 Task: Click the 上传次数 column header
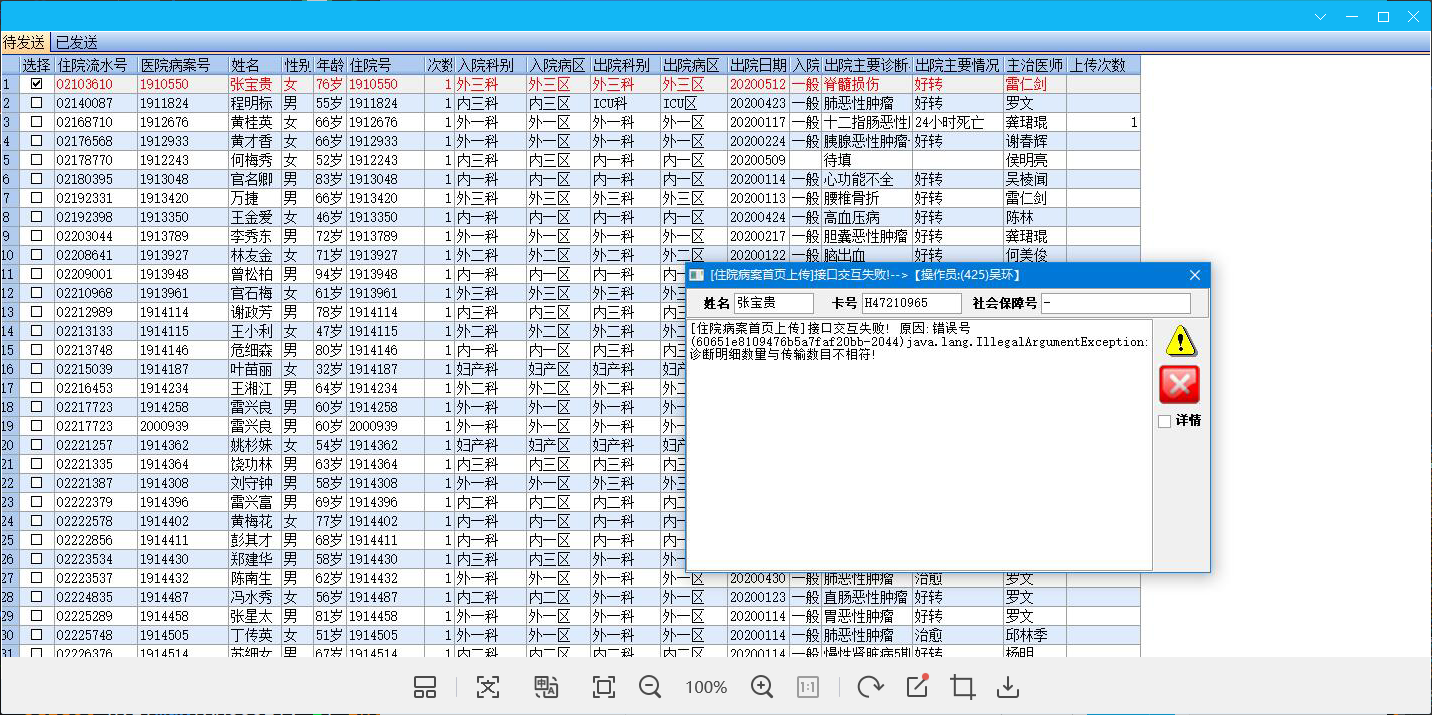click(1102, 65)
